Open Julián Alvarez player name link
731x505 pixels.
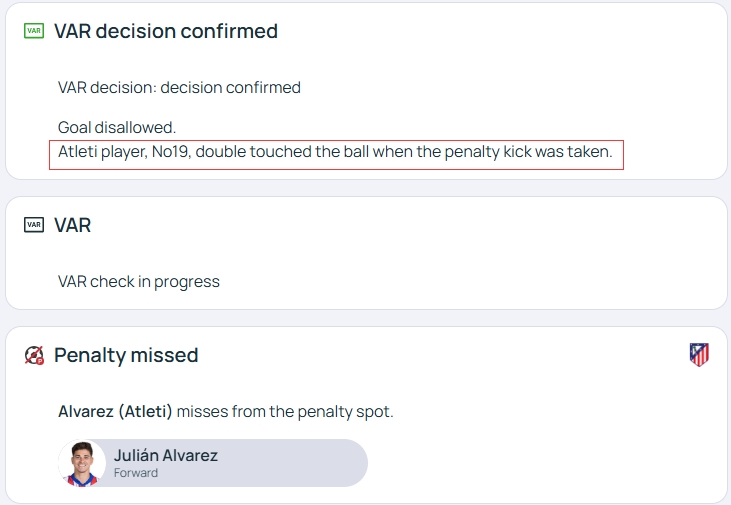point(165,456)
